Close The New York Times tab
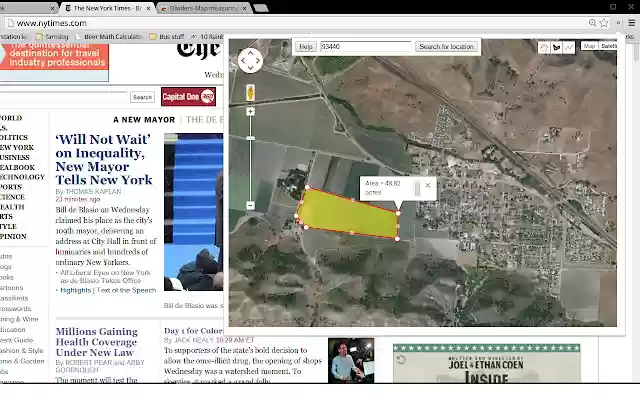Viewport: 640px width, 400px height. point(148,8)
